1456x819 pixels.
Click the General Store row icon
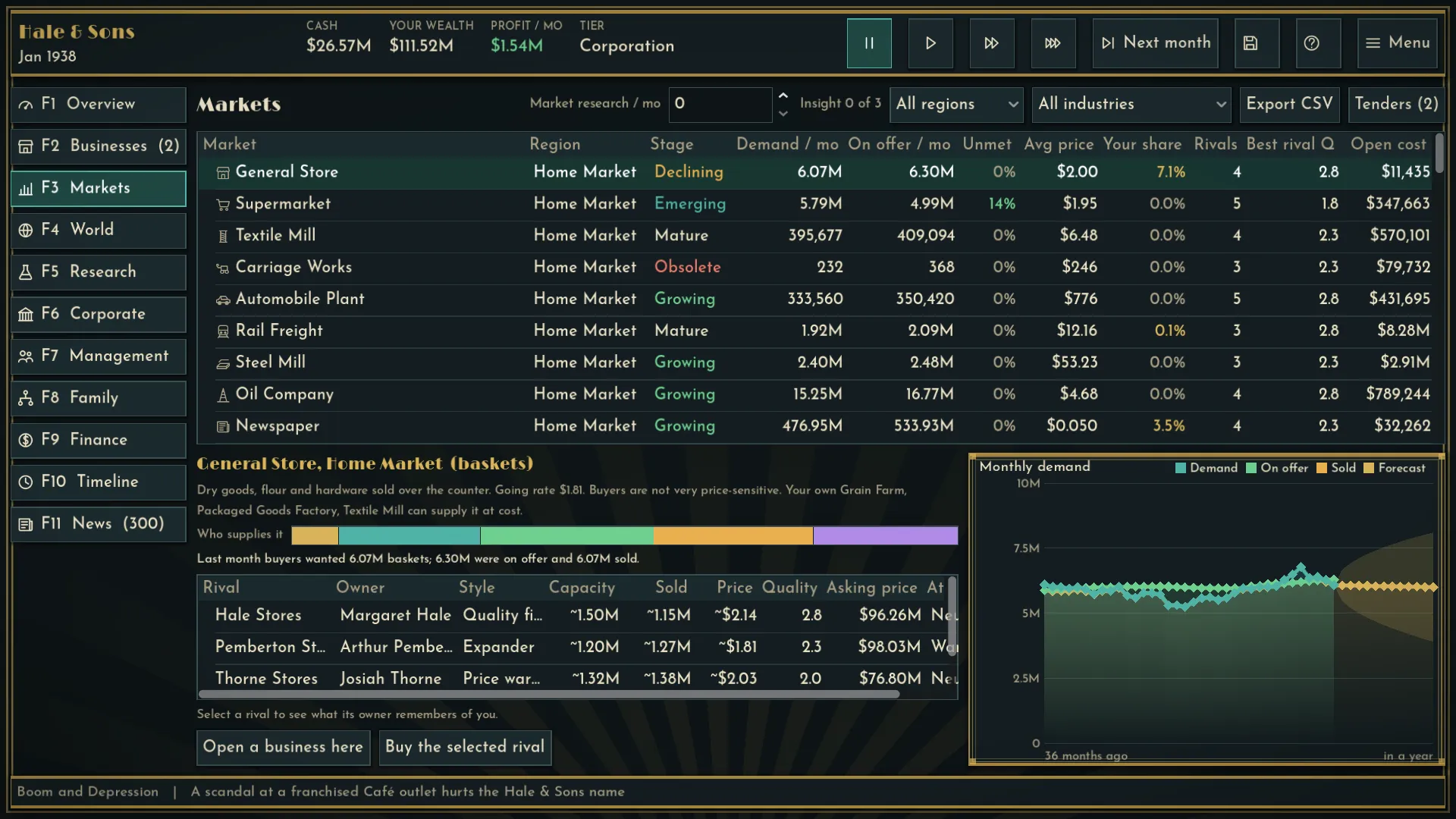click(223, 173)
